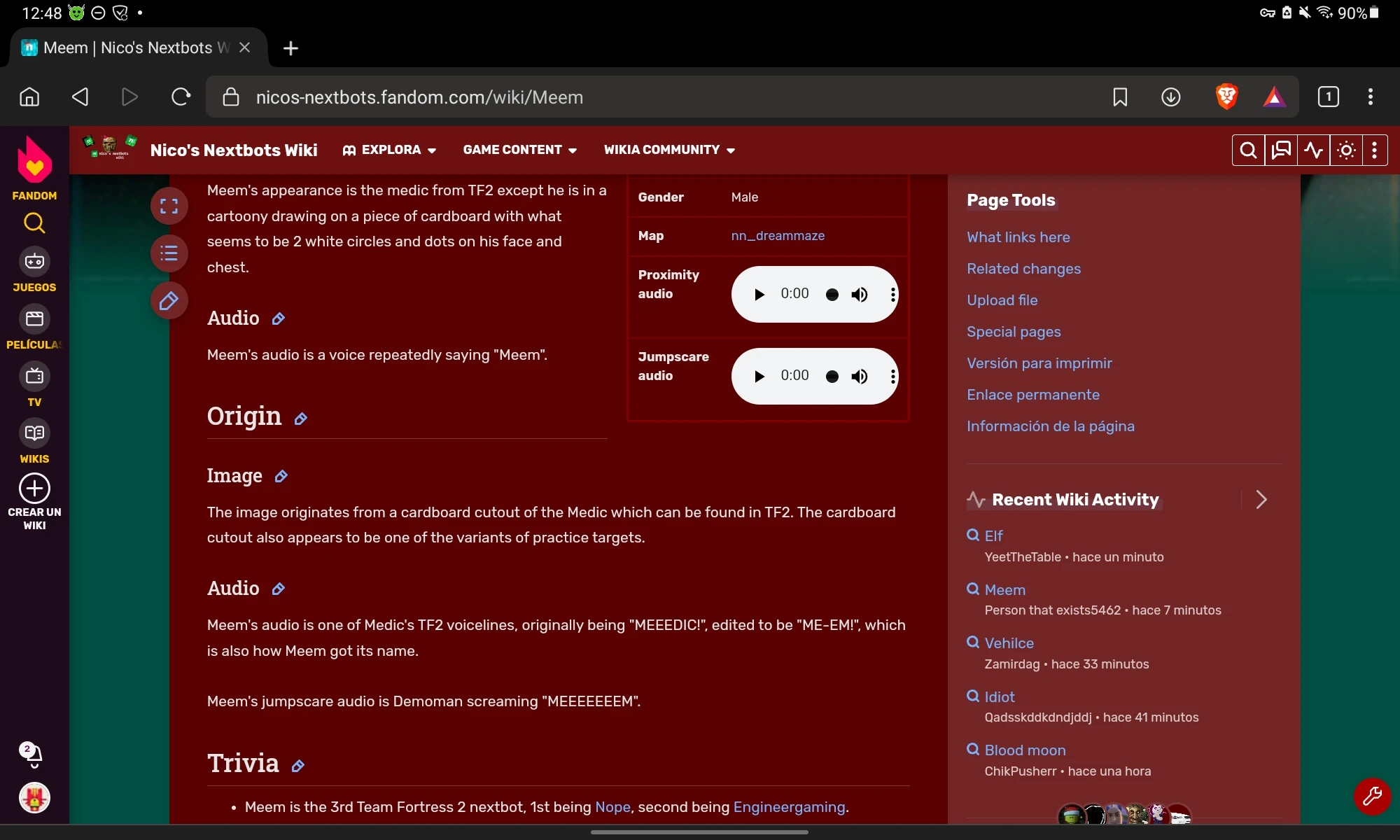The width and height of the screenshot is (1400, 840).
Task: Mute the Jumpscare audio player
Action: 860,377
